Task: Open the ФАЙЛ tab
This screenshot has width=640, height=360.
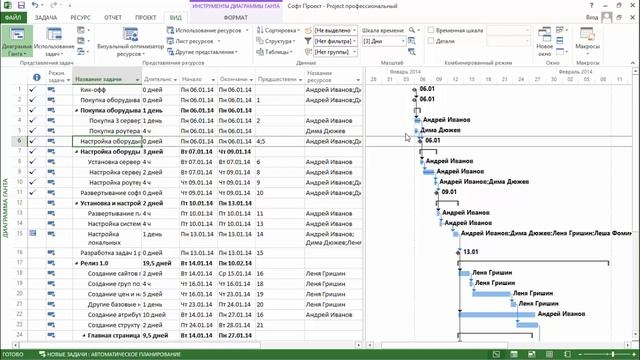Action: click(x=13, y=18)
